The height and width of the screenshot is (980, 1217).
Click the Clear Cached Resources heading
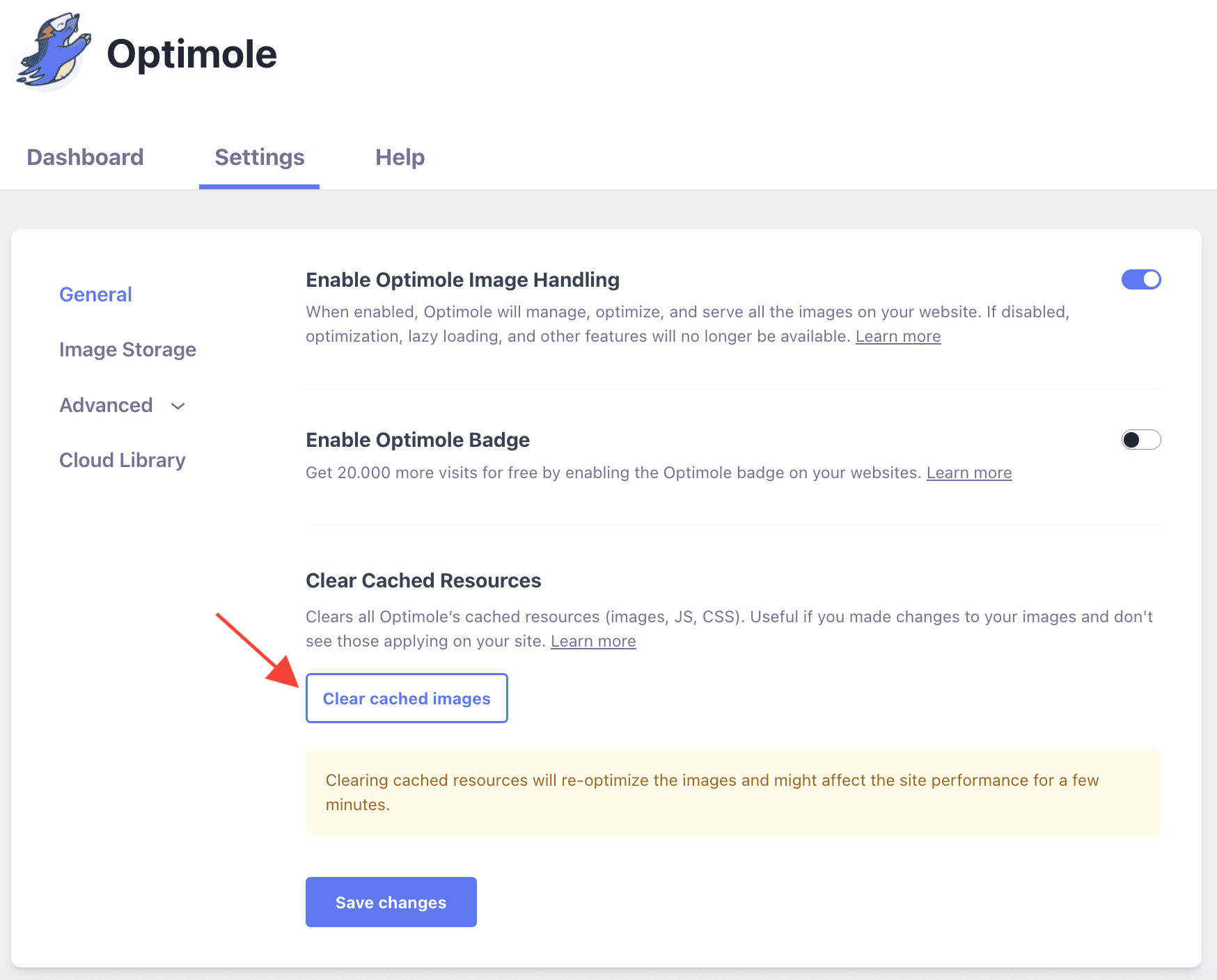pyautogui.click(x=423, y=580)
